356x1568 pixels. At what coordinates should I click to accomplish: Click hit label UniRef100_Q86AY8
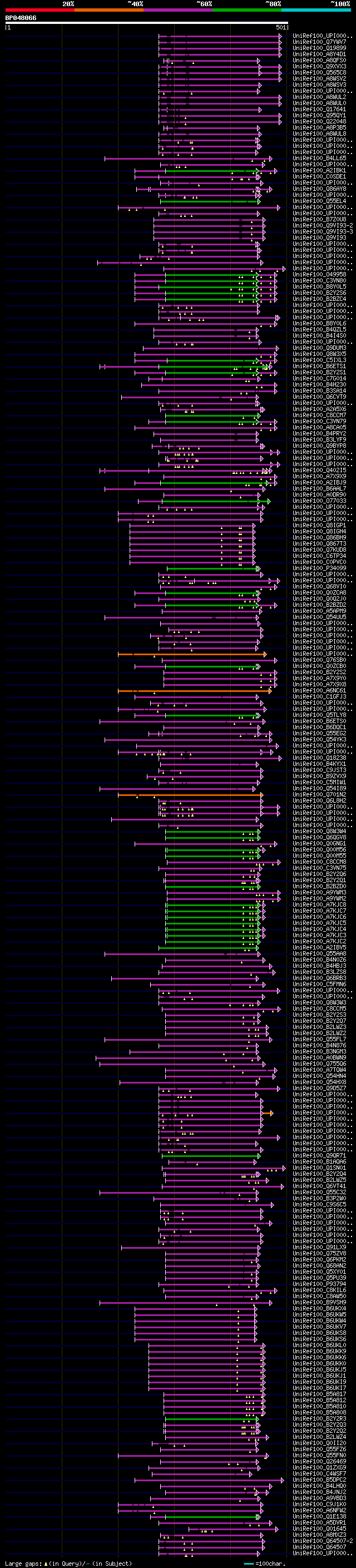pos(319,189)
